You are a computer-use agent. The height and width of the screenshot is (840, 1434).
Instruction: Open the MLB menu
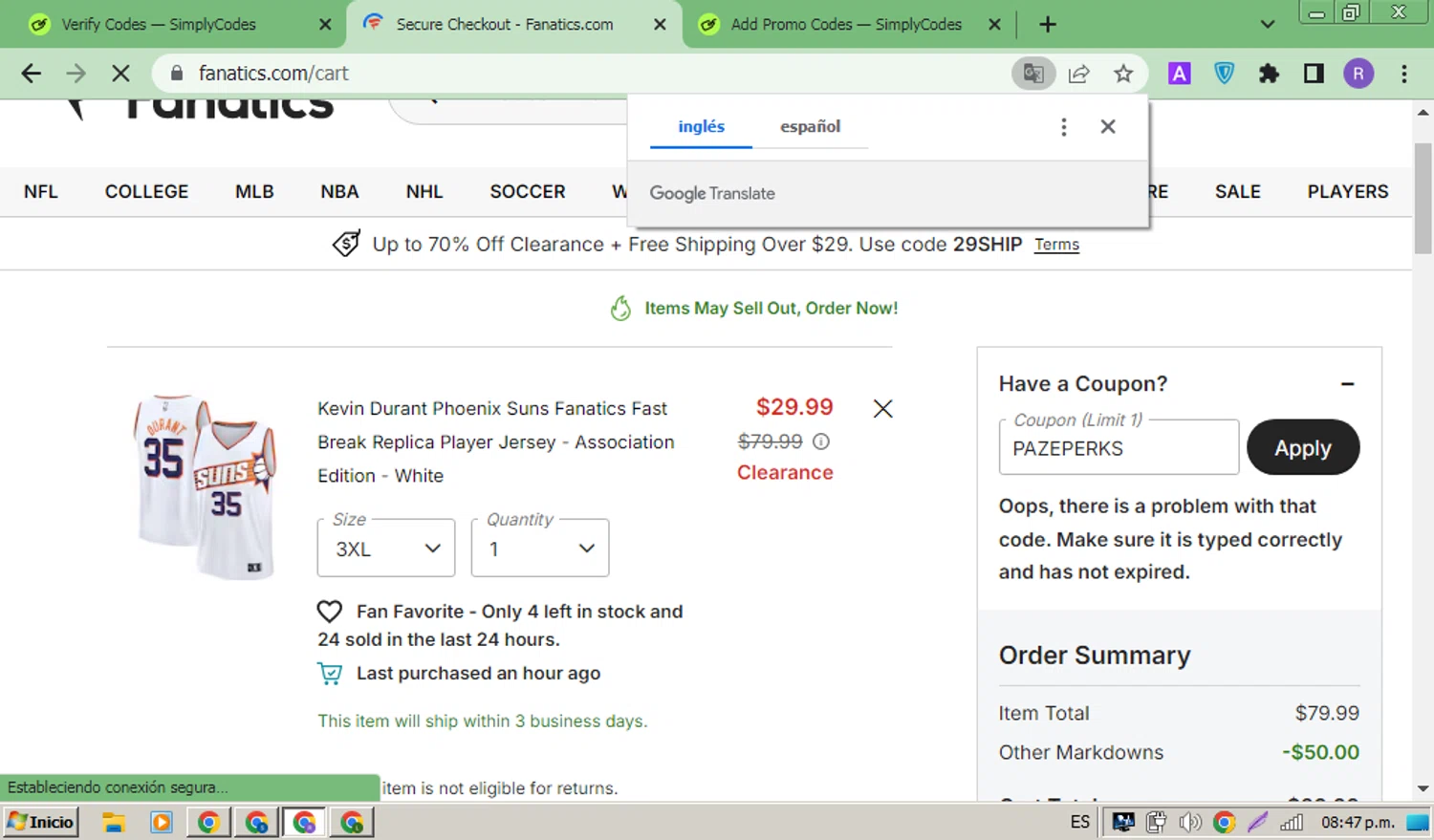pyautogui.click(x=254, y=192)
